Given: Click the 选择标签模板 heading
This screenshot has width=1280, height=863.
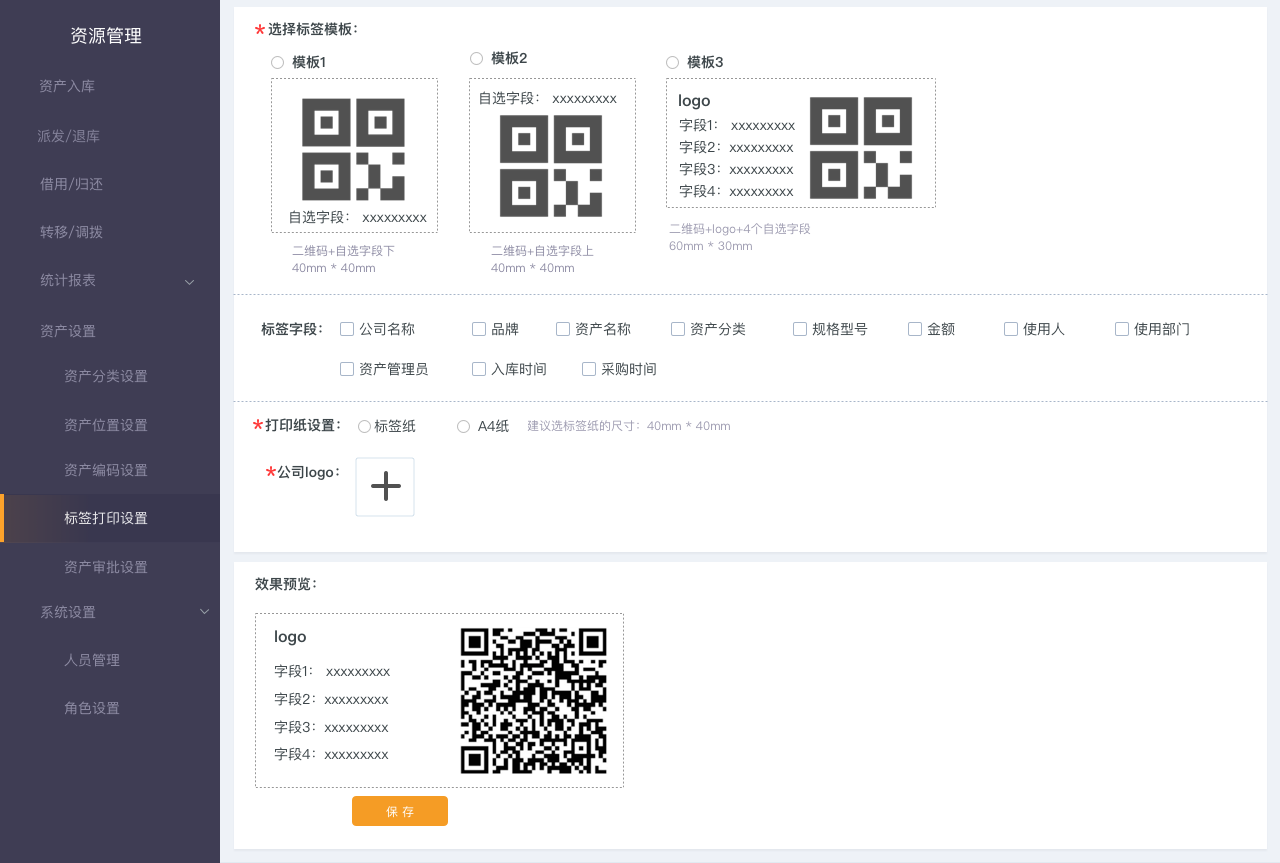Looking at the screenshot, I should [312, 29].
